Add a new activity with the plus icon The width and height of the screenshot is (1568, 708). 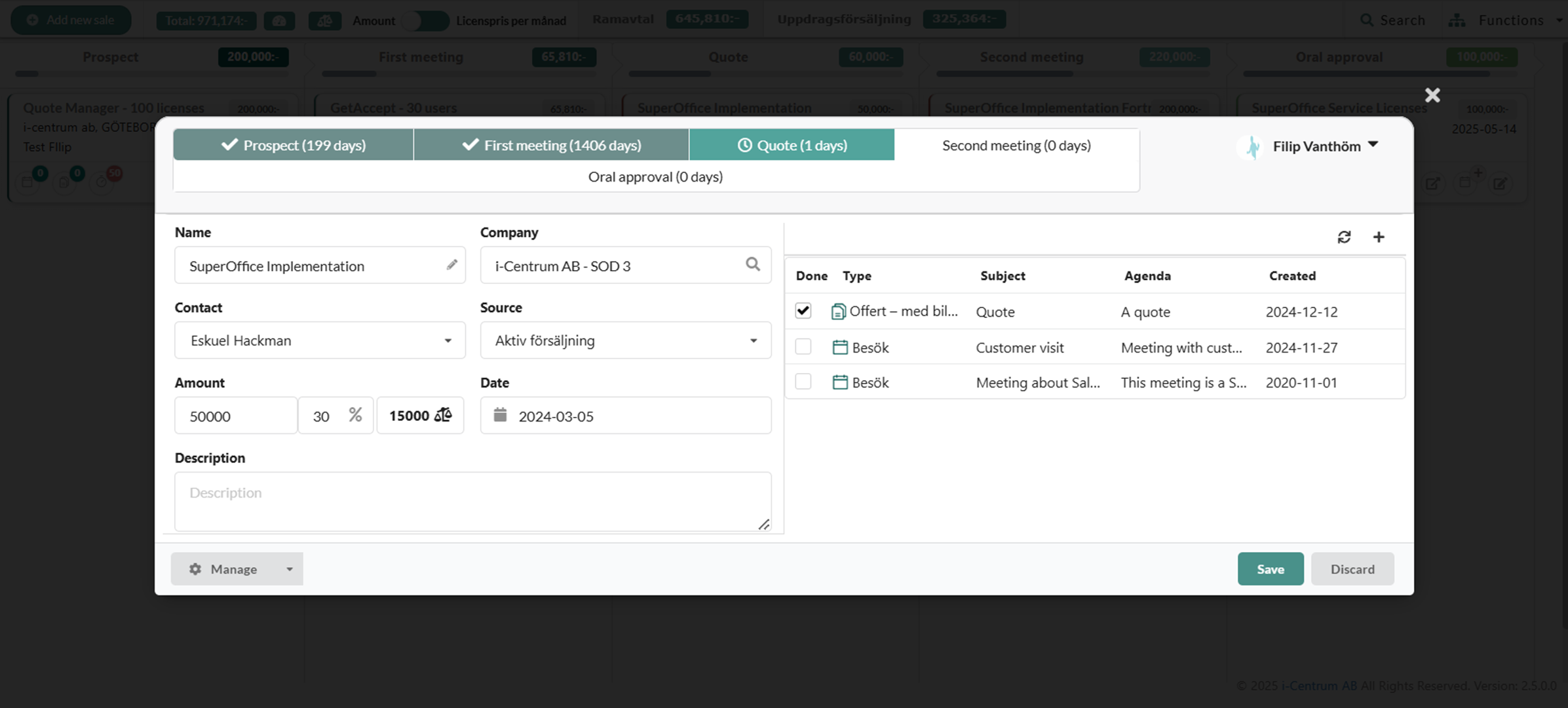pyautogui.click(x=1379, y=237)
